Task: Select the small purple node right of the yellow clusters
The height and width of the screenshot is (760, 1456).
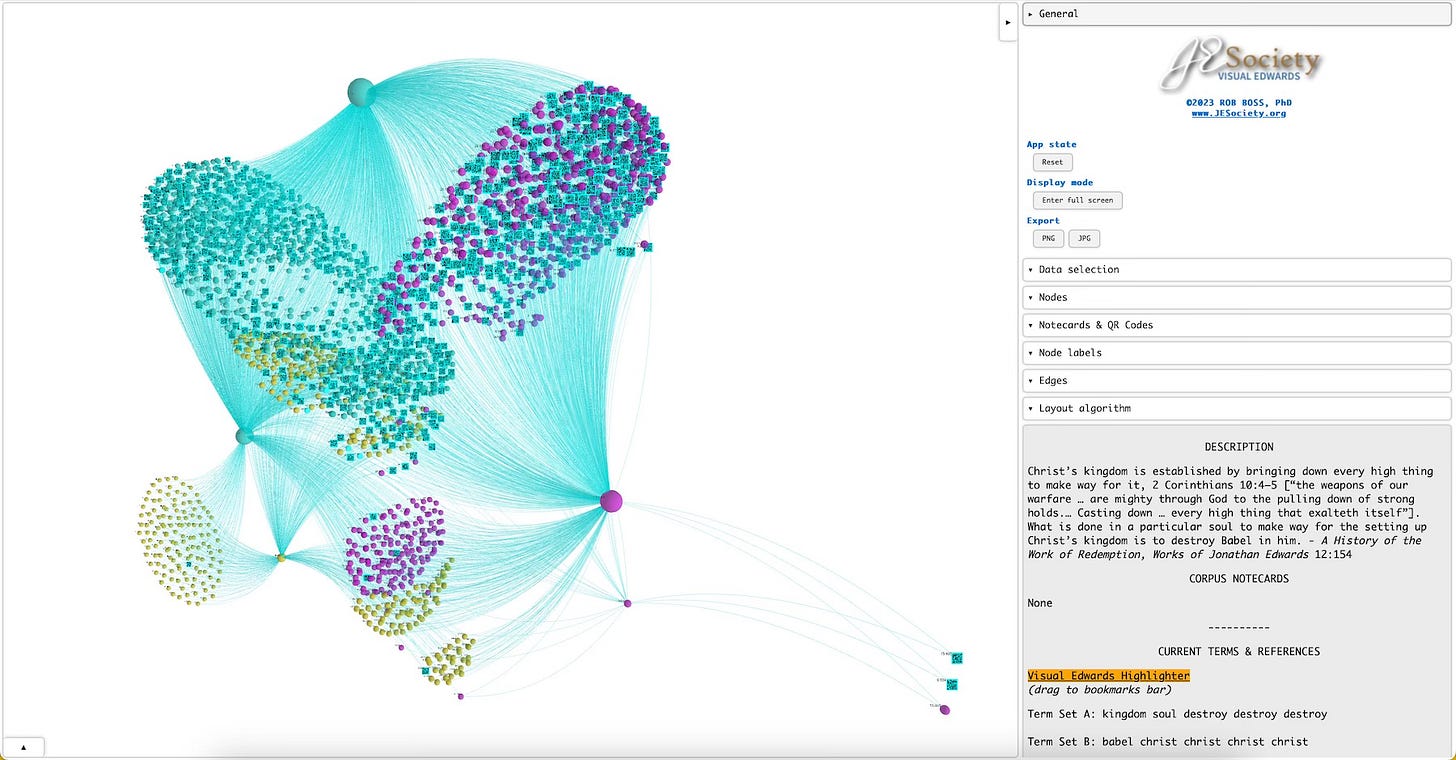Action: [627, 603]
